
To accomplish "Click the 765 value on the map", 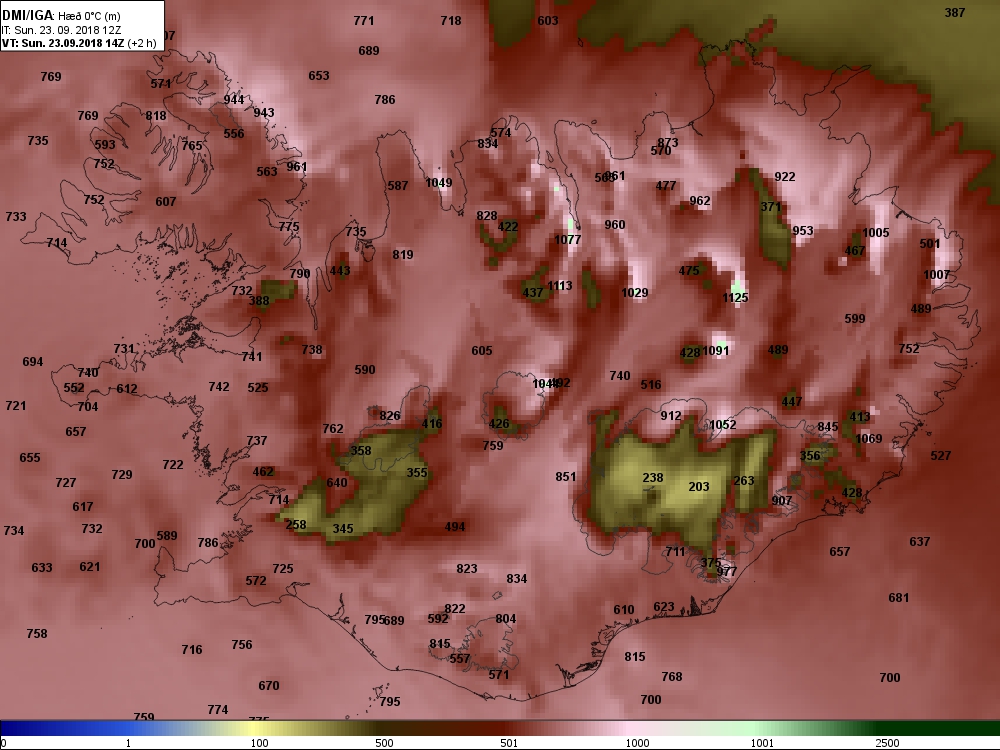I will point(192,145).
